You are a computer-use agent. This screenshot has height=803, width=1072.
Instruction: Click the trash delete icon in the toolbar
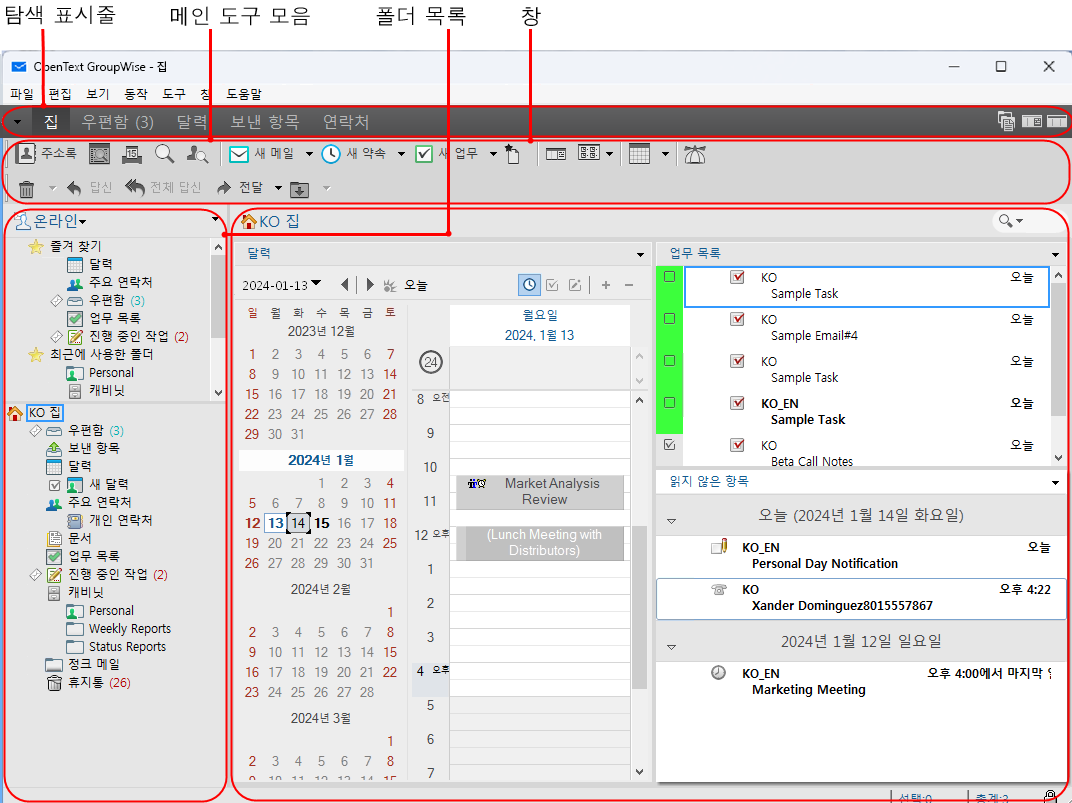pos(27,189)
